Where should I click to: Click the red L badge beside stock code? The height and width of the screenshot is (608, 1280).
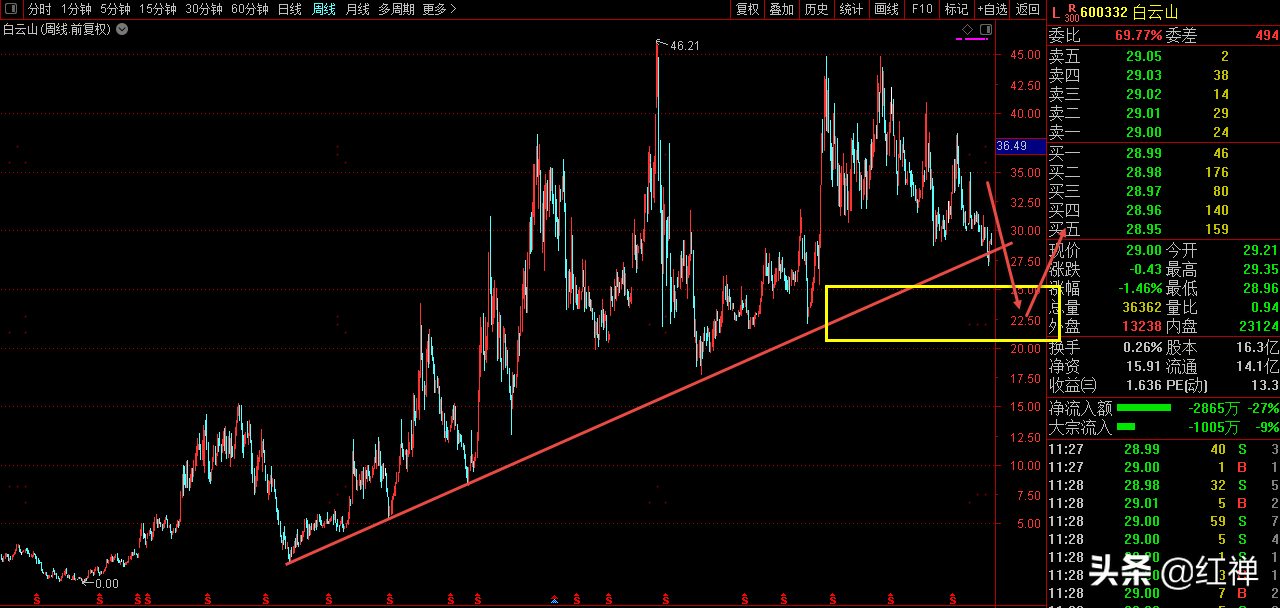pos(1054,11)
